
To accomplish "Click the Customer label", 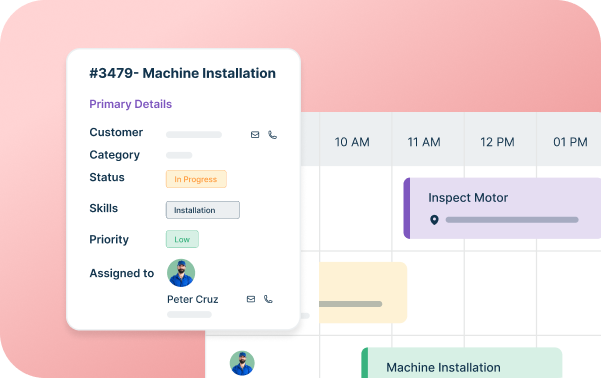I will [x=116, y=132].
